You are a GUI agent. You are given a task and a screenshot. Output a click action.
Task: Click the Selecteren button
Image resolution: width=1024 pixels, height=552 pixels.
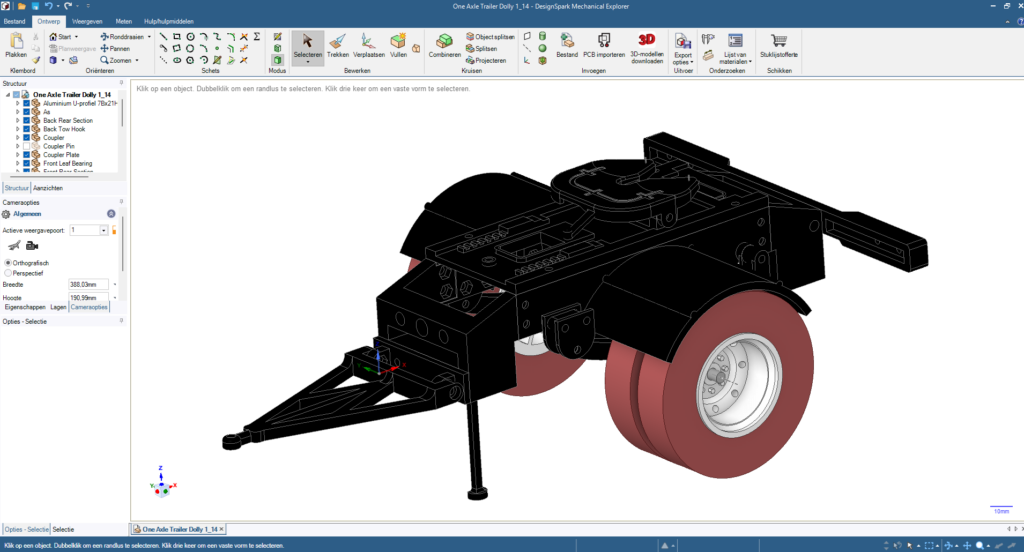pyautogui.click(x=308, y=47)
